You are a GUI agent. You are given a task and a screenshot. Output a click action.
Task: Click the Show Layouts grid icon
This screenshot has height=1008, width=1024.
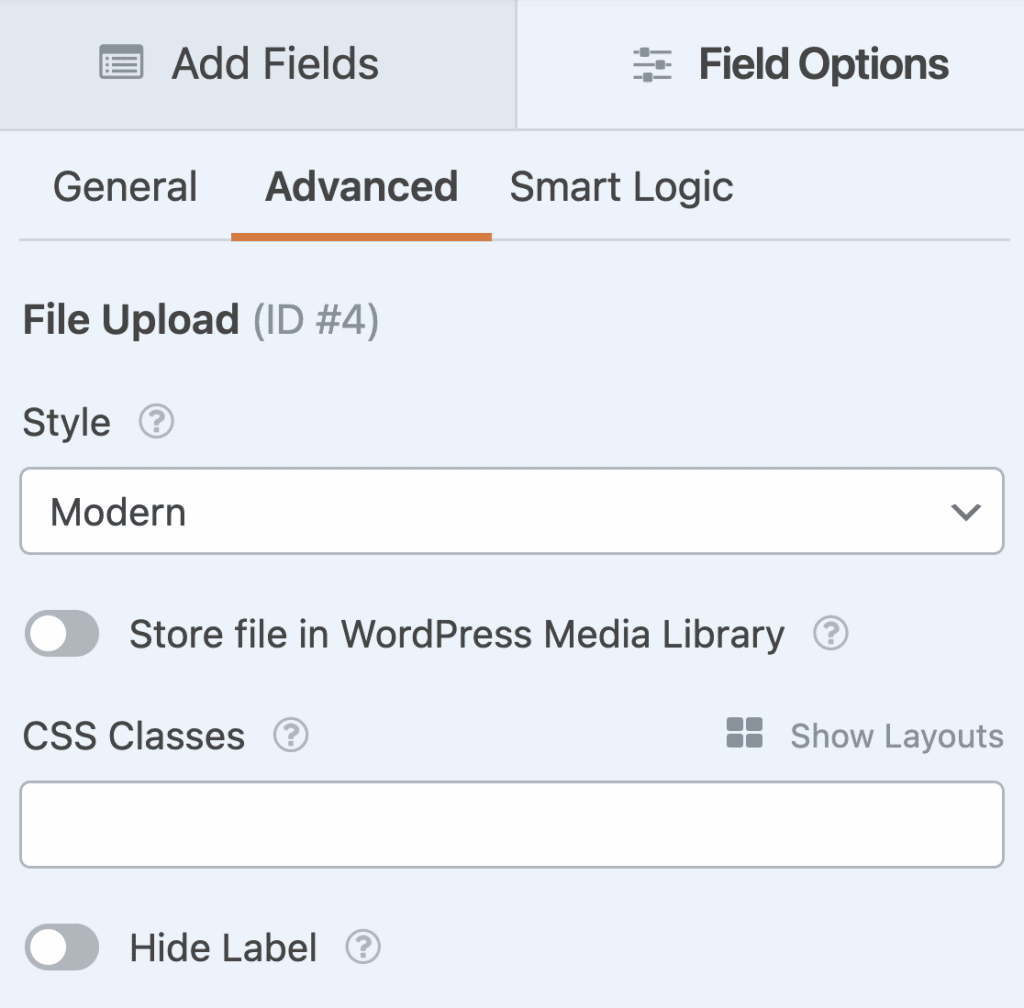pos(743,733)
